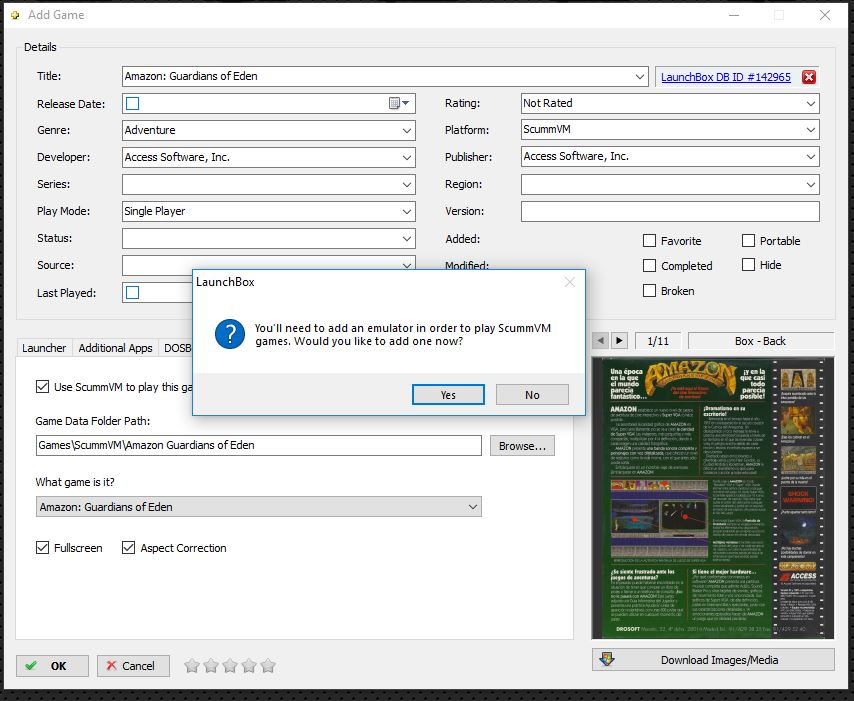Uncheck Use ScummVM to play this game
854x701 pixels.
click(x=42, y=387)
